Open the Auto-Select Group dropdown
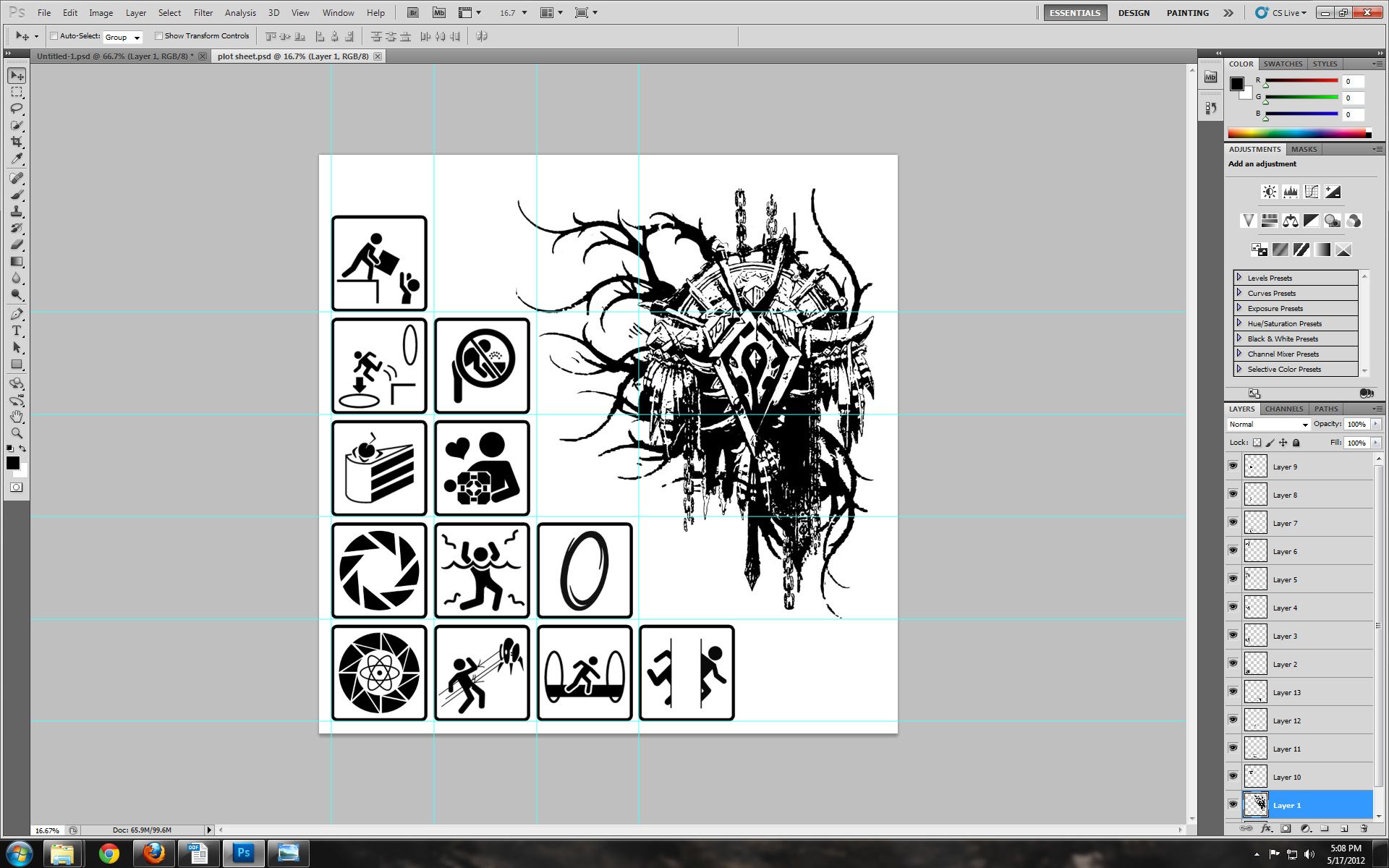This screenshot has height=868, width=1389. [122, 37]
